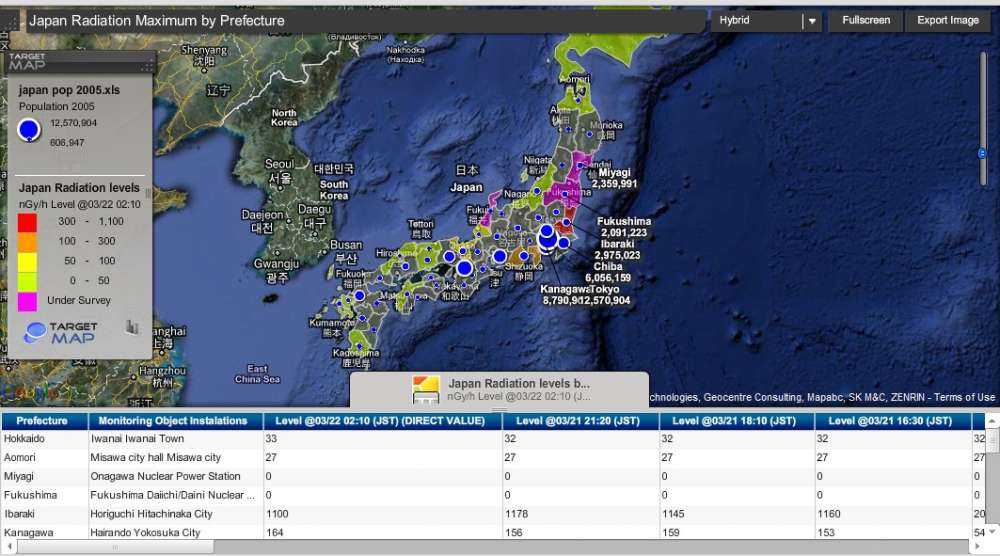Click the magenta Under Survey legend swatch
The image size is (1000, 556).
pos(28,300)
